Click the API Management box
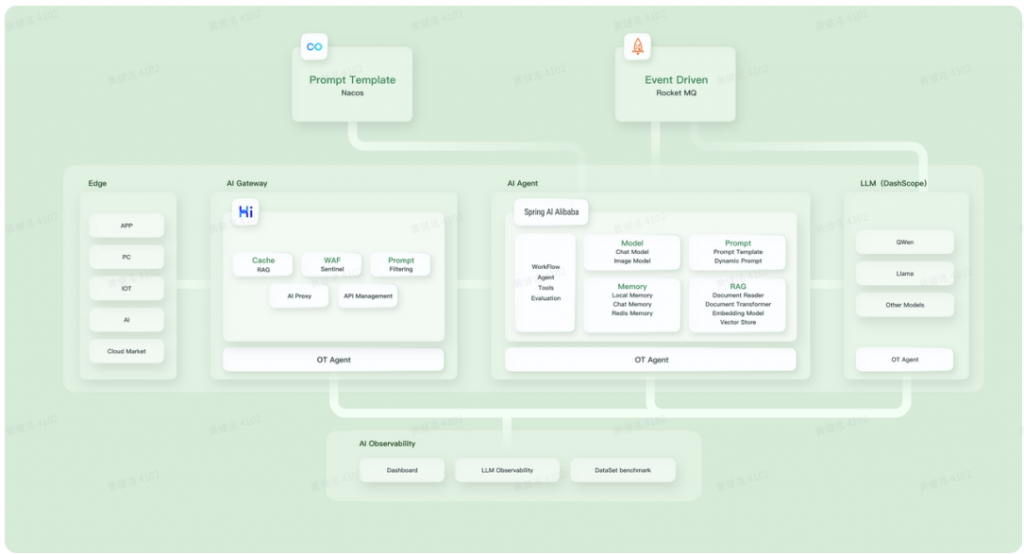The image size is (1024, 554). tap(367, 296)
